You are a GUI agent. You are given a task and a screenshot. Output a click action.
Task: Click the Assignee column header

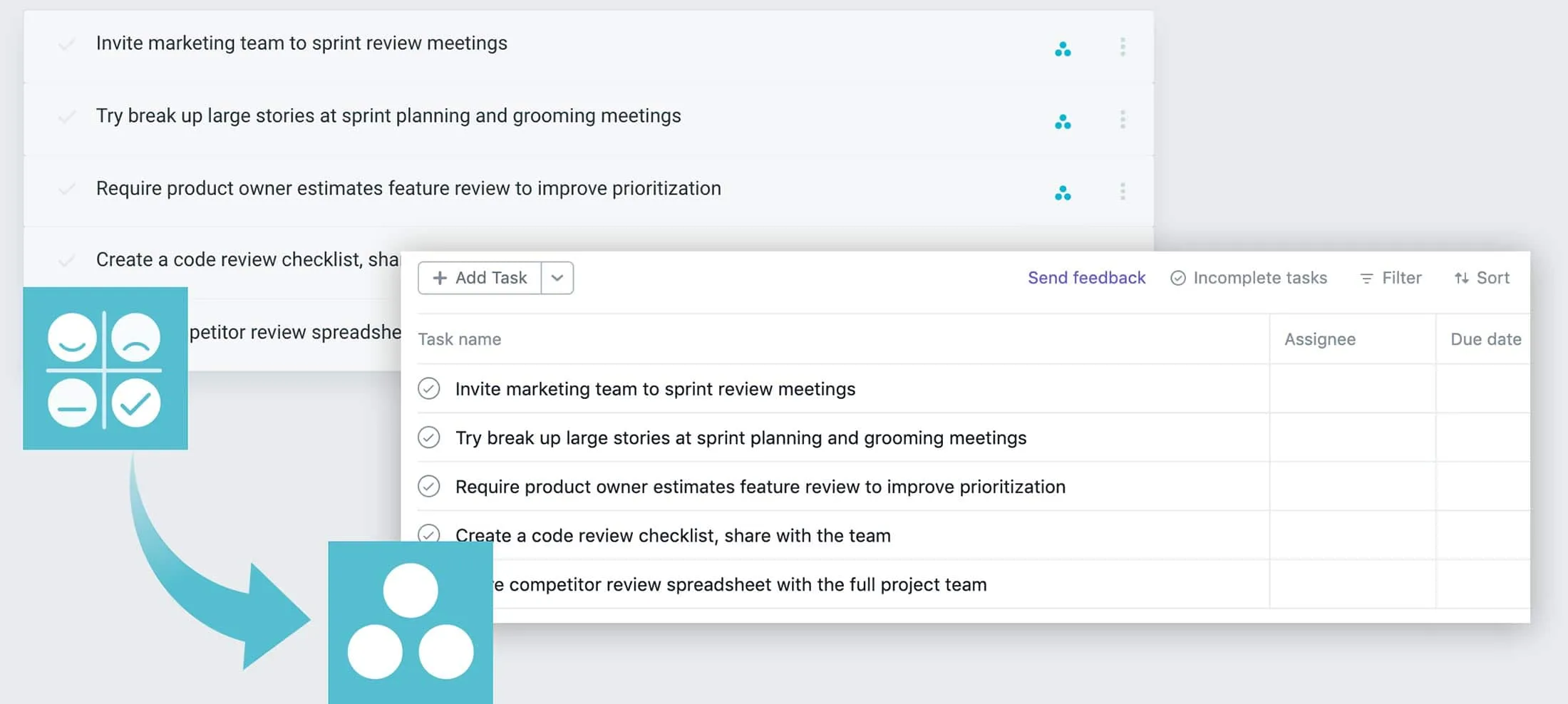(1320, 339)
